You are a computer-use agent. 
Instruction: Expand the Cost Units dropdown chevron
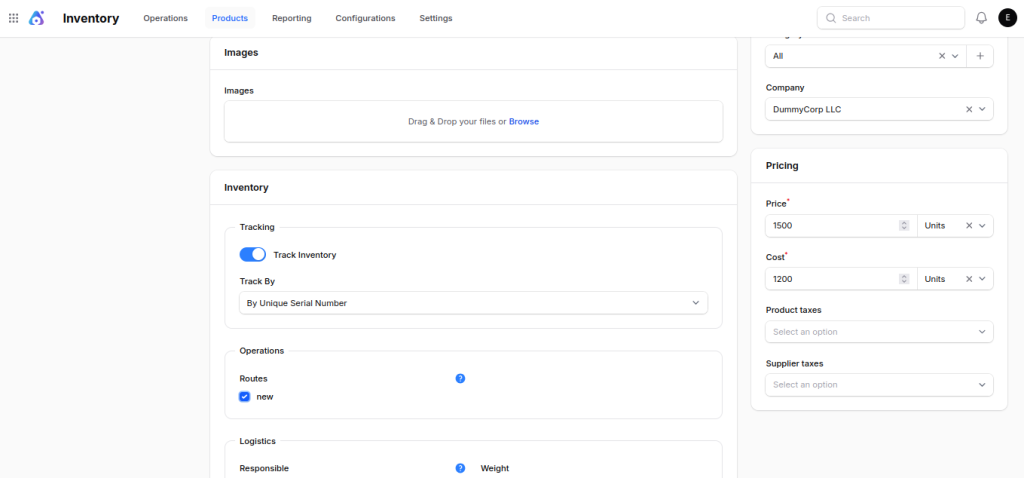pos(982,279)
